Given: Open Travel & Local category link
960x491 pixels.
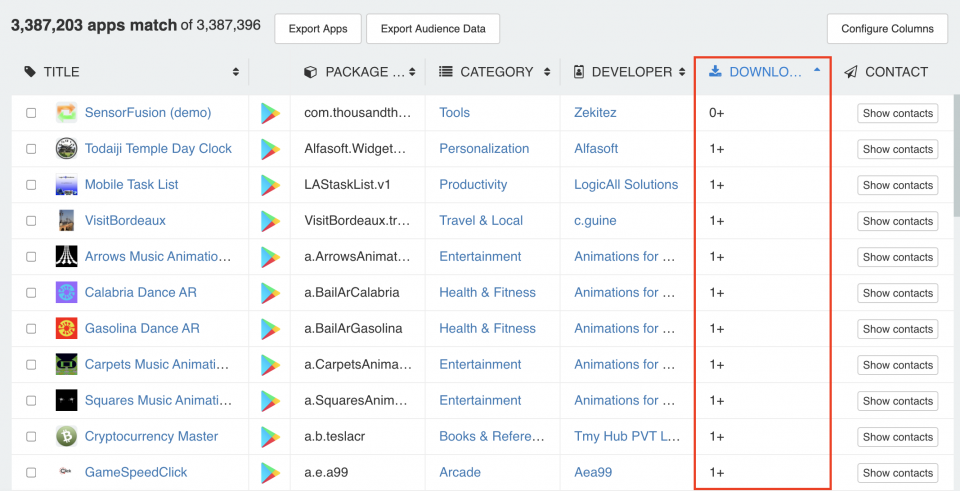Looking at the screenshot, I should [481, 220].
